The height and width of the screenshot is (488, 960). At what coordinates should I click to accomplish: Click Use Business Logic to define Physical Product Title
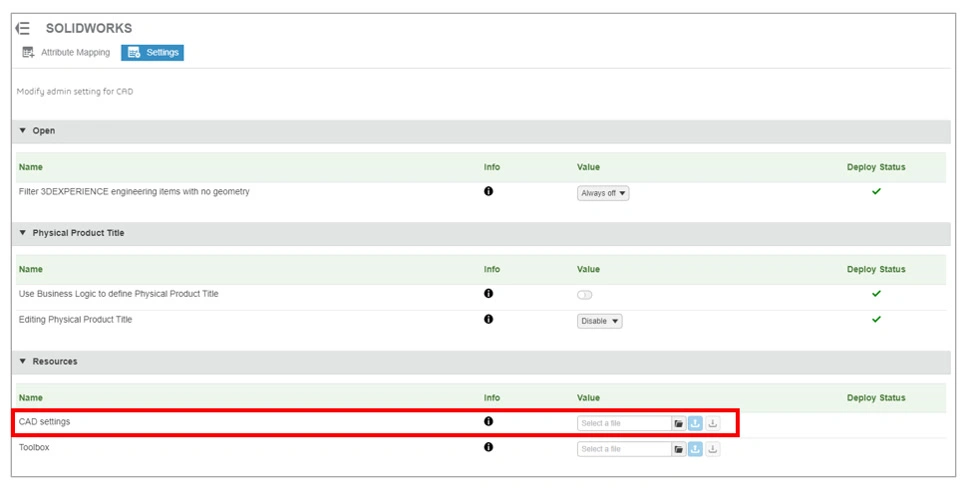click(x=118, y=294)
